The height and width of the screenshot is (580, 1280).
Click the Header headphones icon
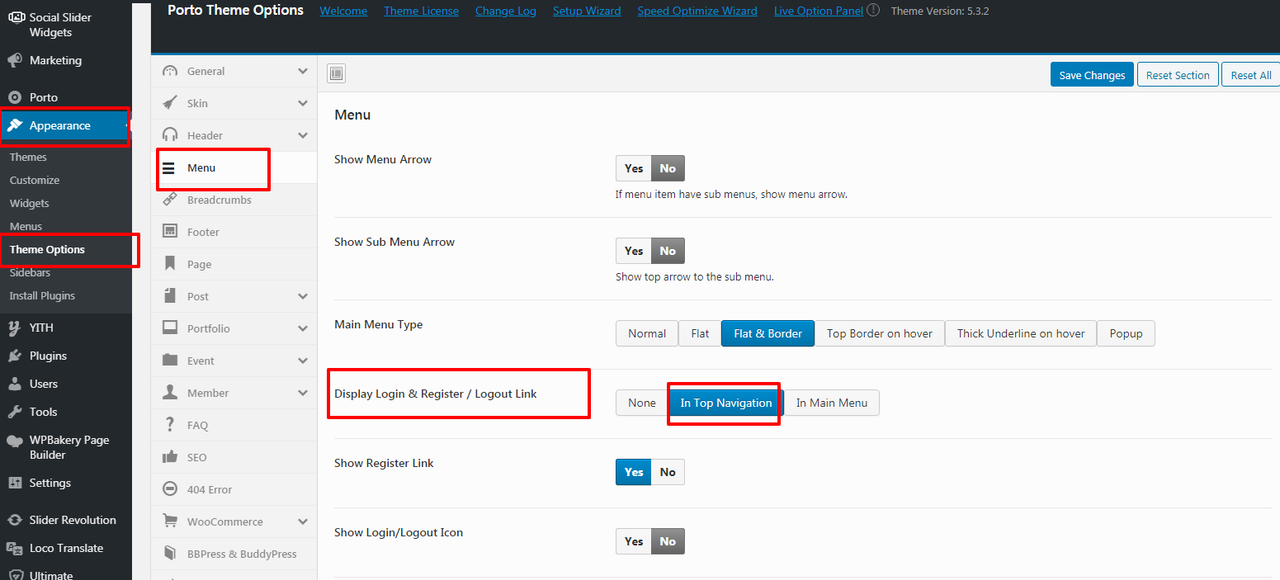[x=169, y=135]
